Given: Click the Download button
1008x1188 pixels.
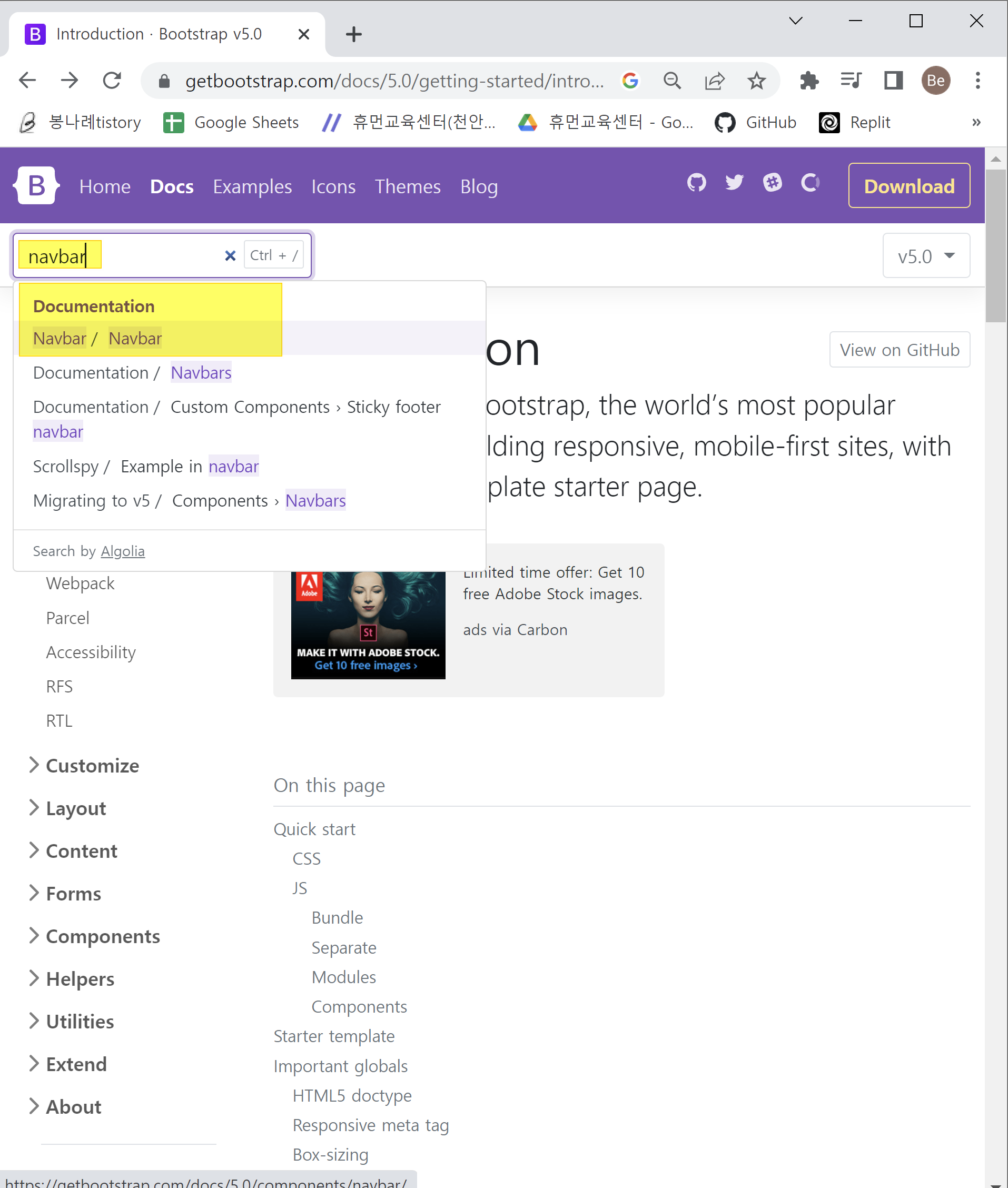Looking at the screenshot, I should point(909,186).
